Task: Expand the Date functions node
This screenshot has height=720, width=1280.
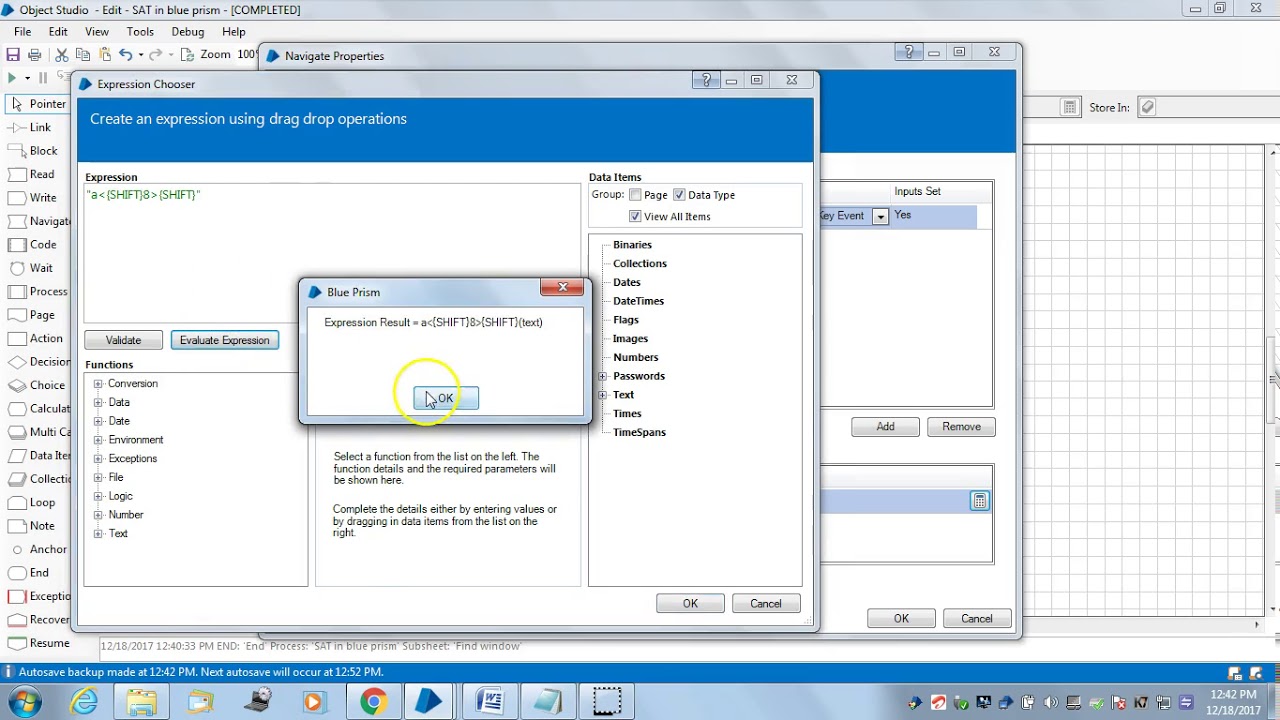Action: (x=98, y=421)
